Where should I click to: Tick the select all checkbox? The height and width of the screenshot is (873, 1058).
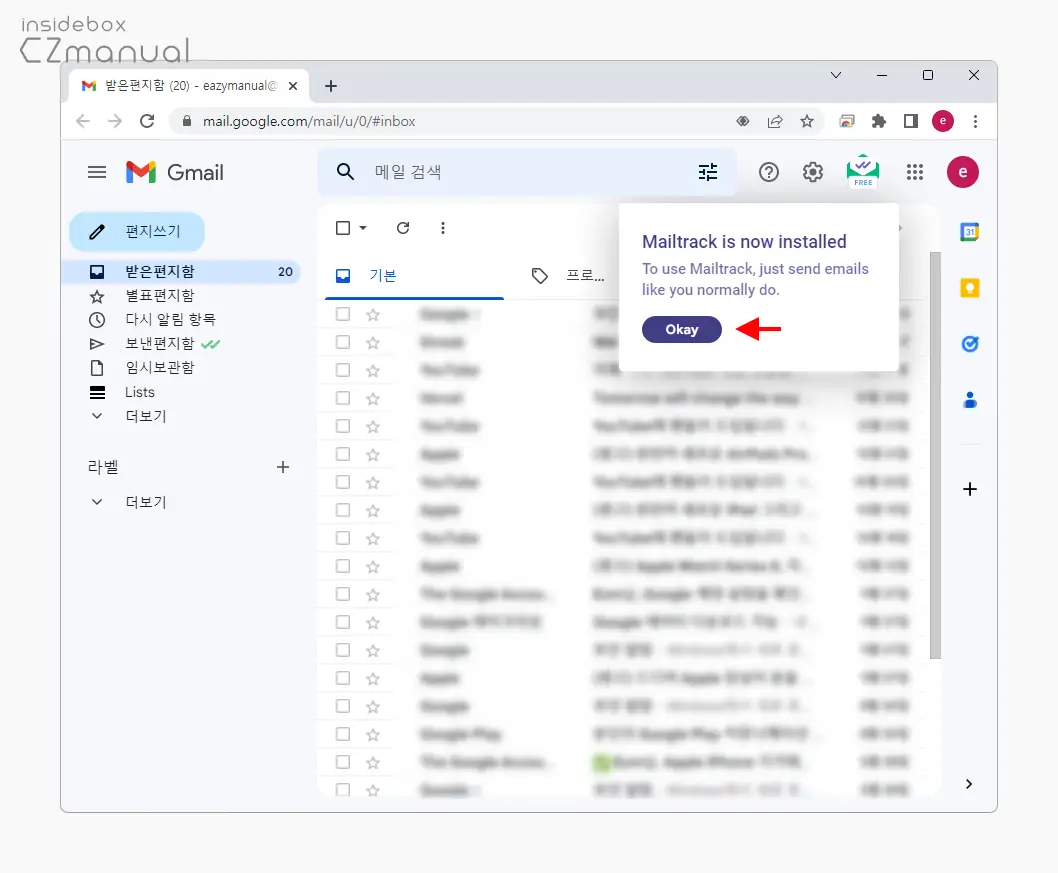pos(343,228)
